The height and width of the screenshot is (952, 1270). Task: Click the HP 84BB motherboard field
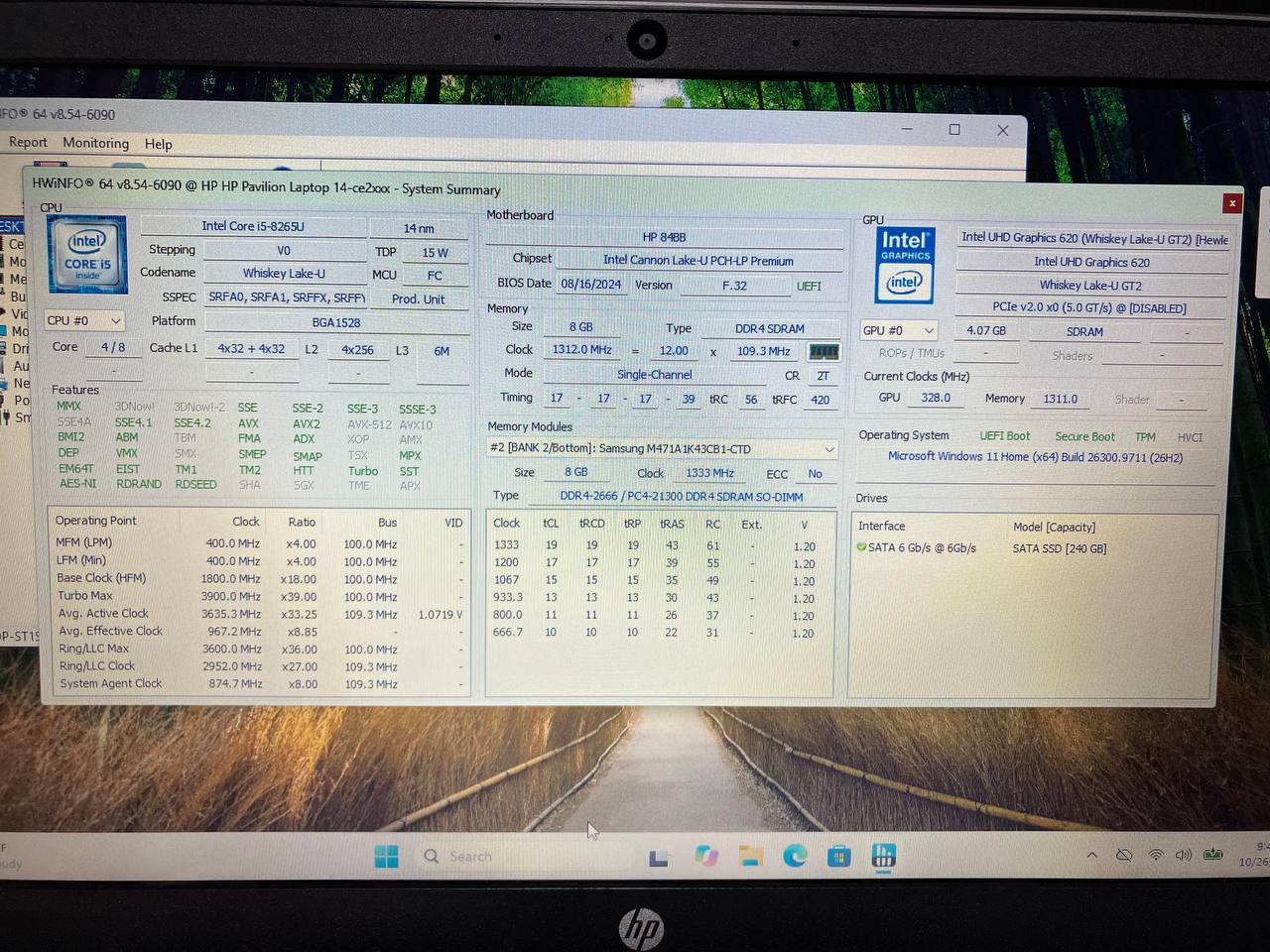point(664,237)
